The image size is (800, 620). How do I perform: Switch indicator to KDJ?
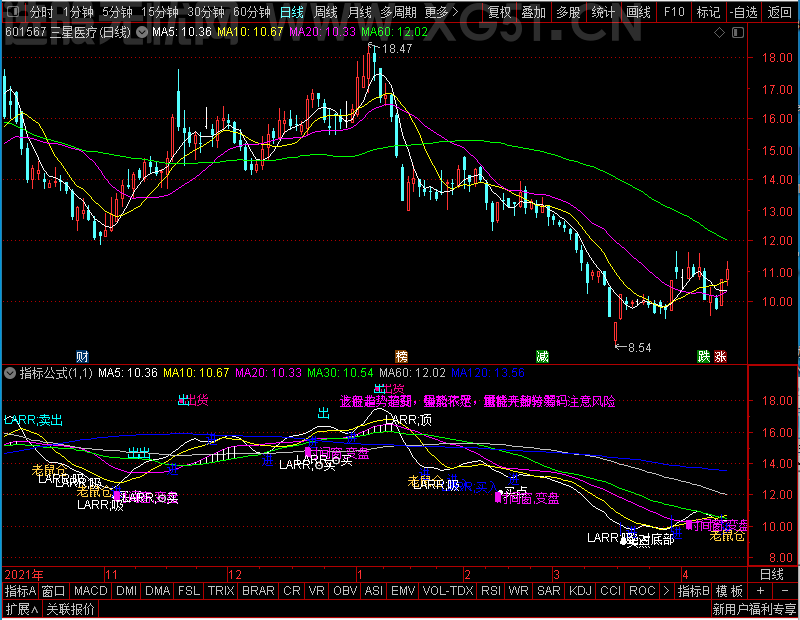coord(581,591)
